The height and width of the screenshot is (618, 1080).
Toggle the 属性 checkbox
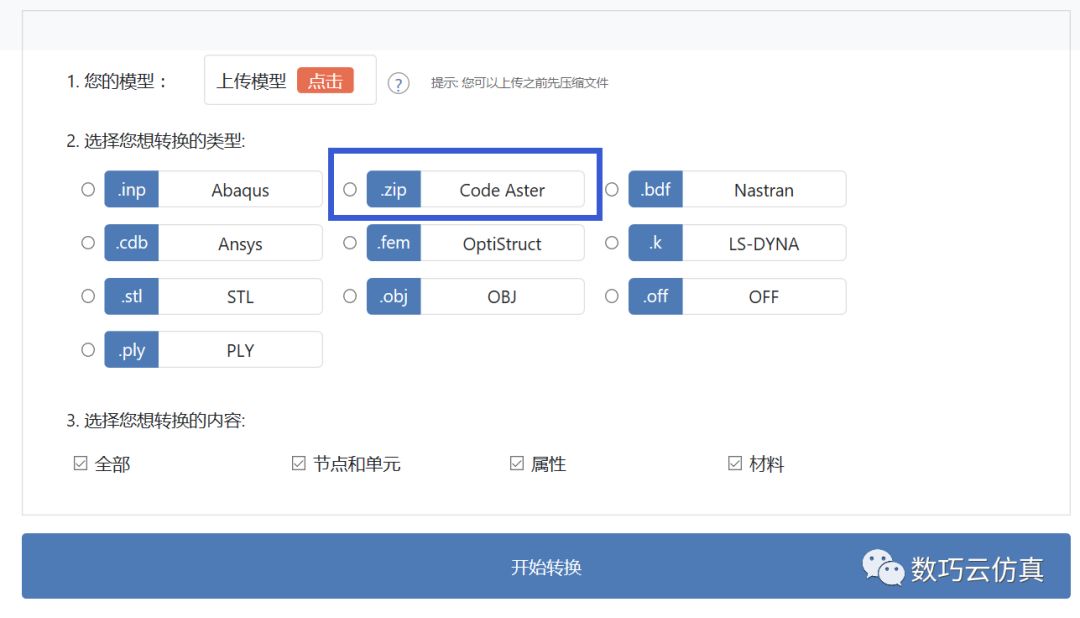coord(517,463)
